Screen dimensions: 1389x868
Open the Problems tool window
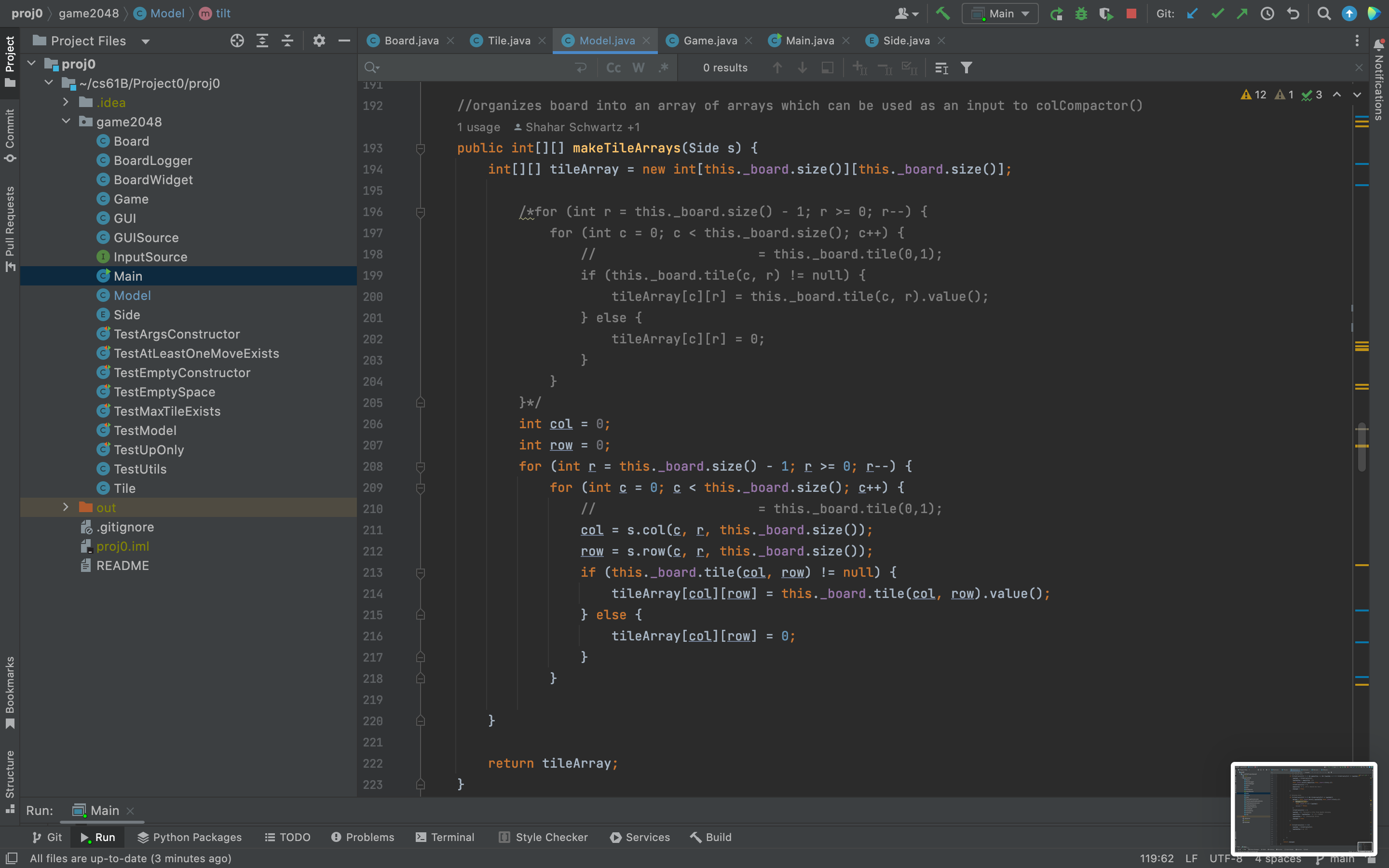pos(363,837)
